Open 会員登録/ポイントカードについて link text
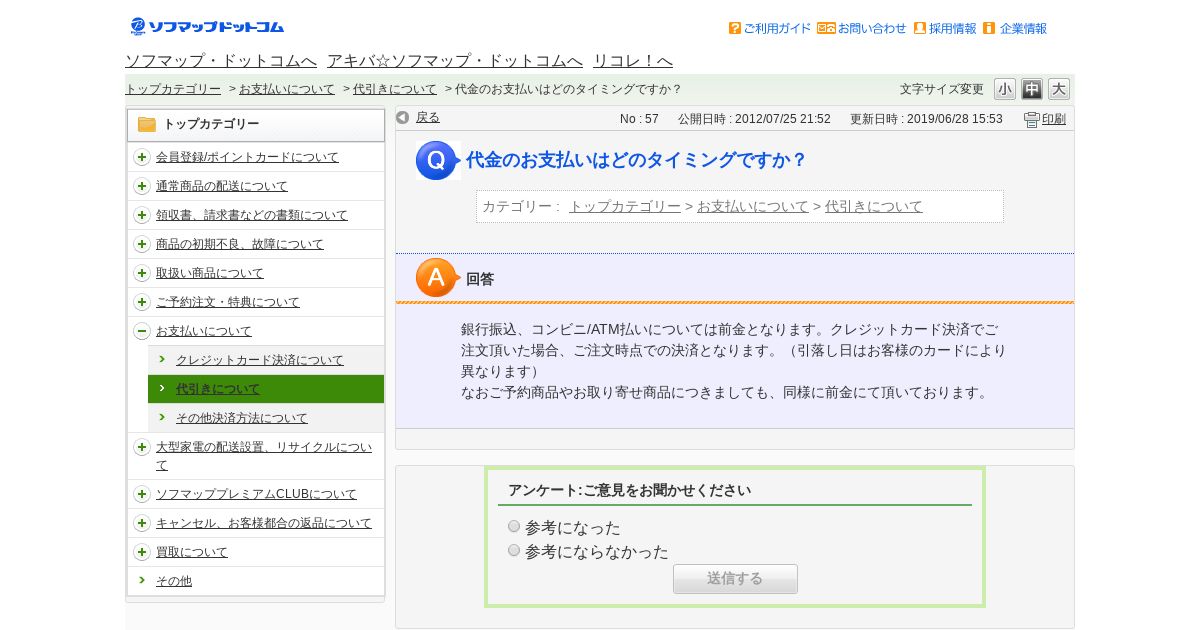Screen dimensions: 1200x630 pyautogui.click(x=247, y=157)
